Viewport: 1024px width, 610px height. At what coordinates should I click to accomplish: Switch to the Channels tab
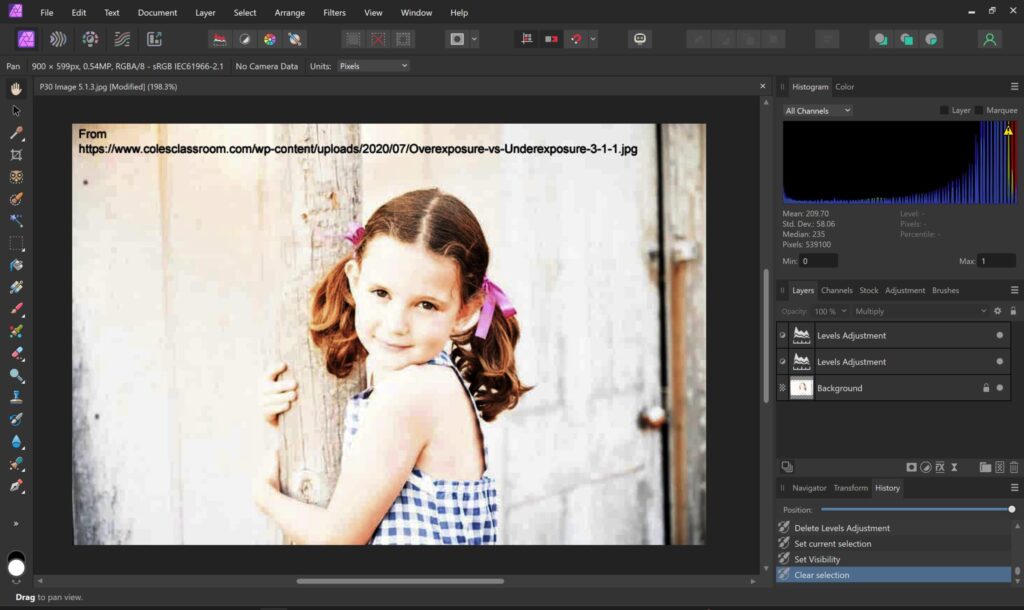click(836, 290)
